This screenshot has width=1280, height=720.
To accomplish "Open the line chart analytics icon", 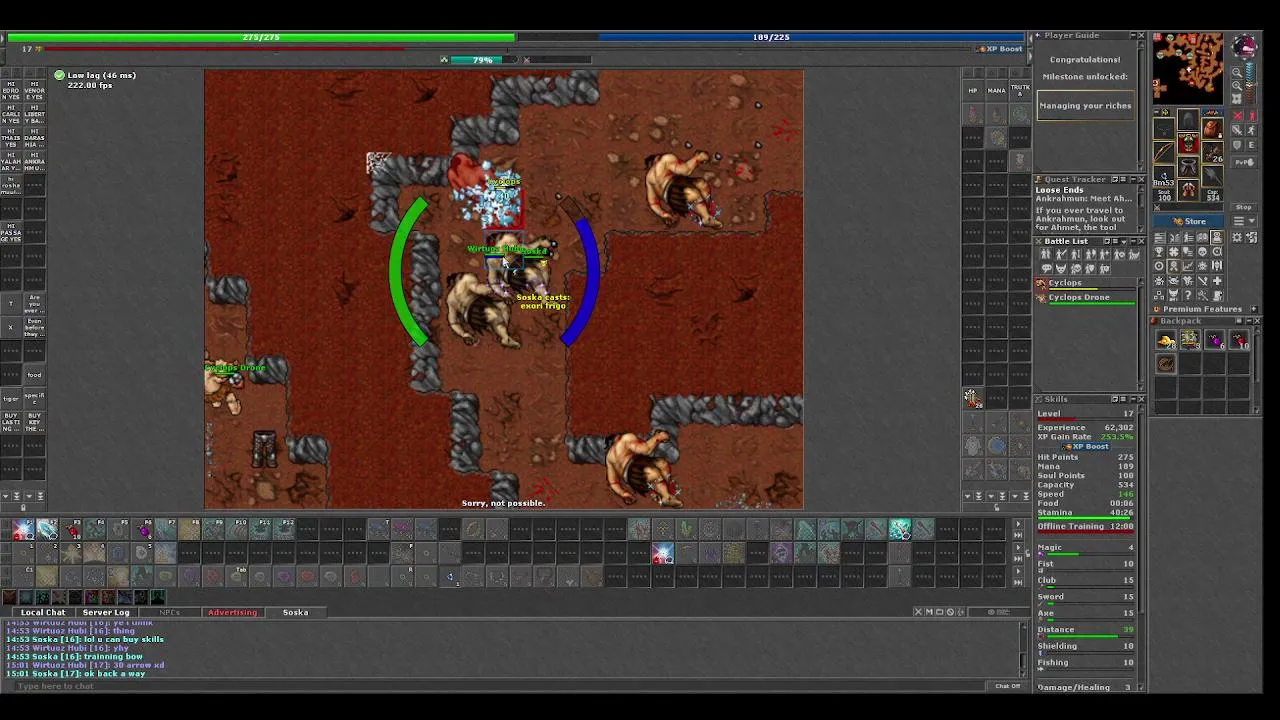I will click(1188, 265).
